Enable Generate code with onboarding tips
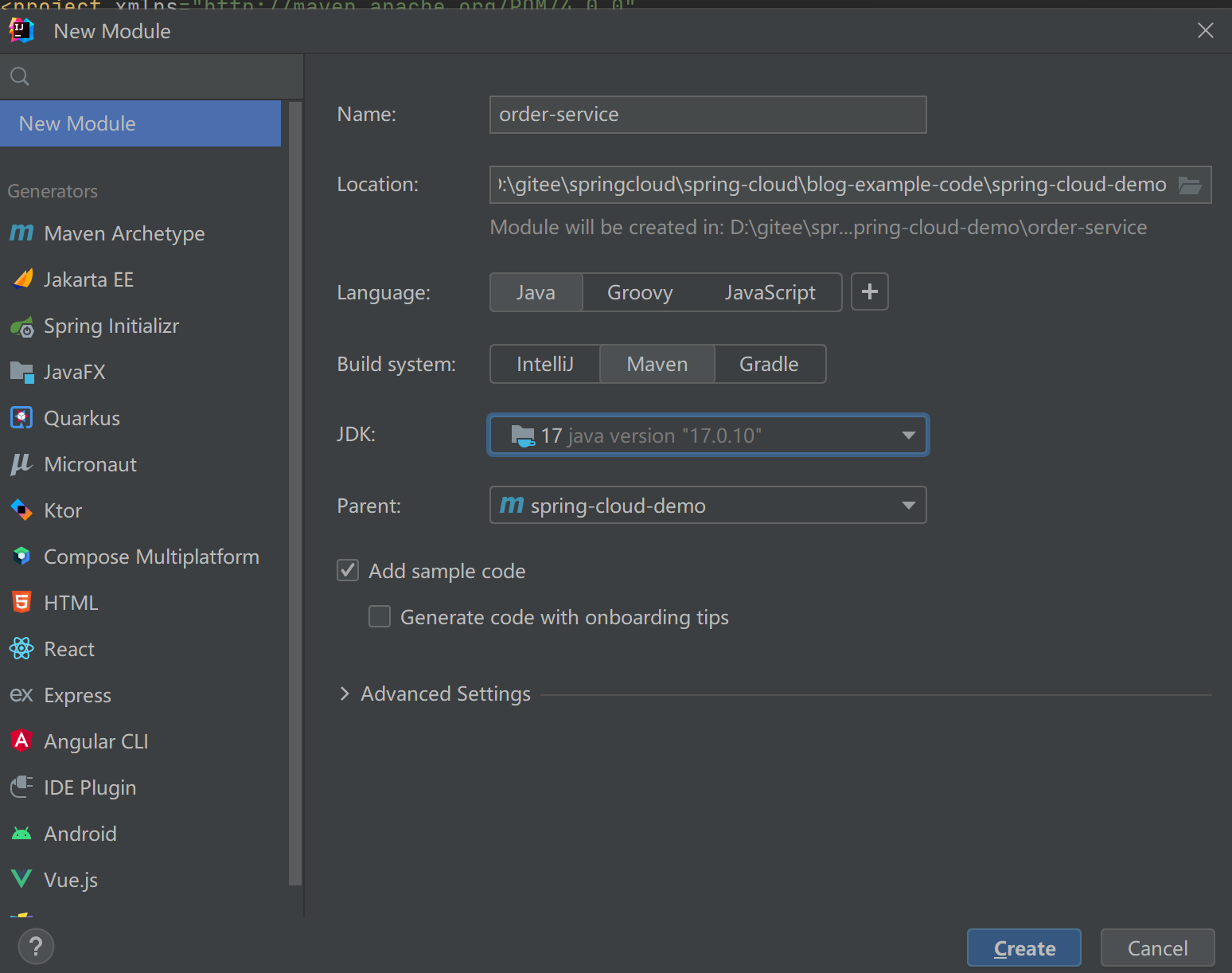The image size is (1232, 973). click(x=380, y=616)
